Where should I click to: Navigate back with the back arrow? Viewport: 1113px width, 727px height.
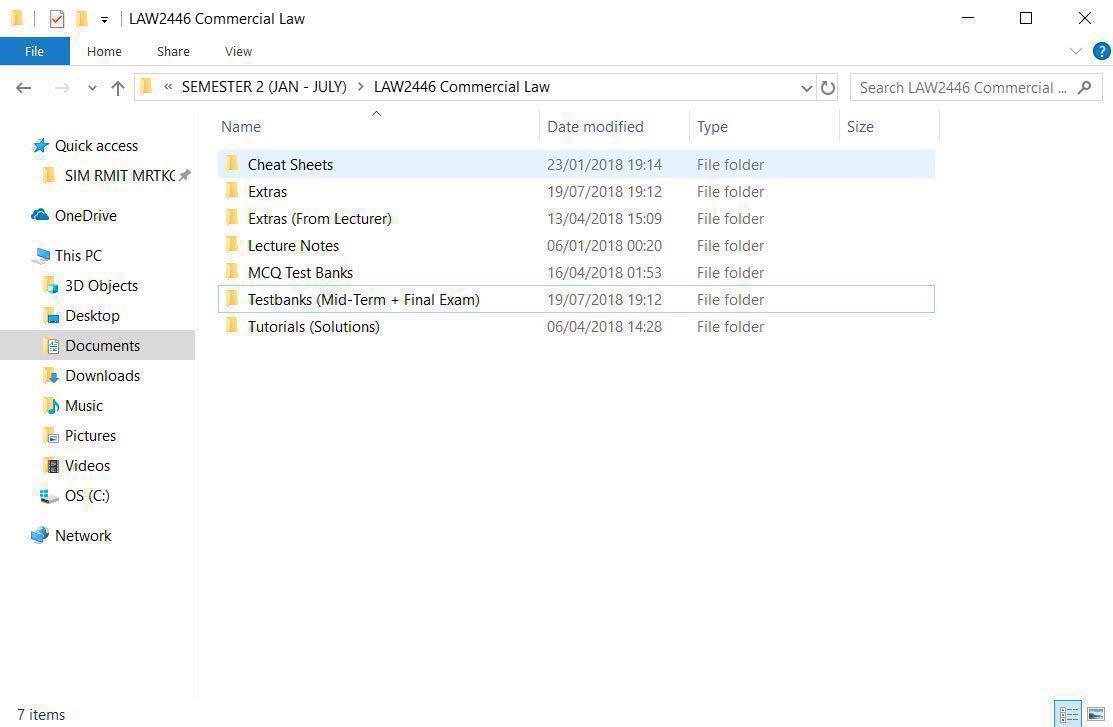[x=24, y=87]
